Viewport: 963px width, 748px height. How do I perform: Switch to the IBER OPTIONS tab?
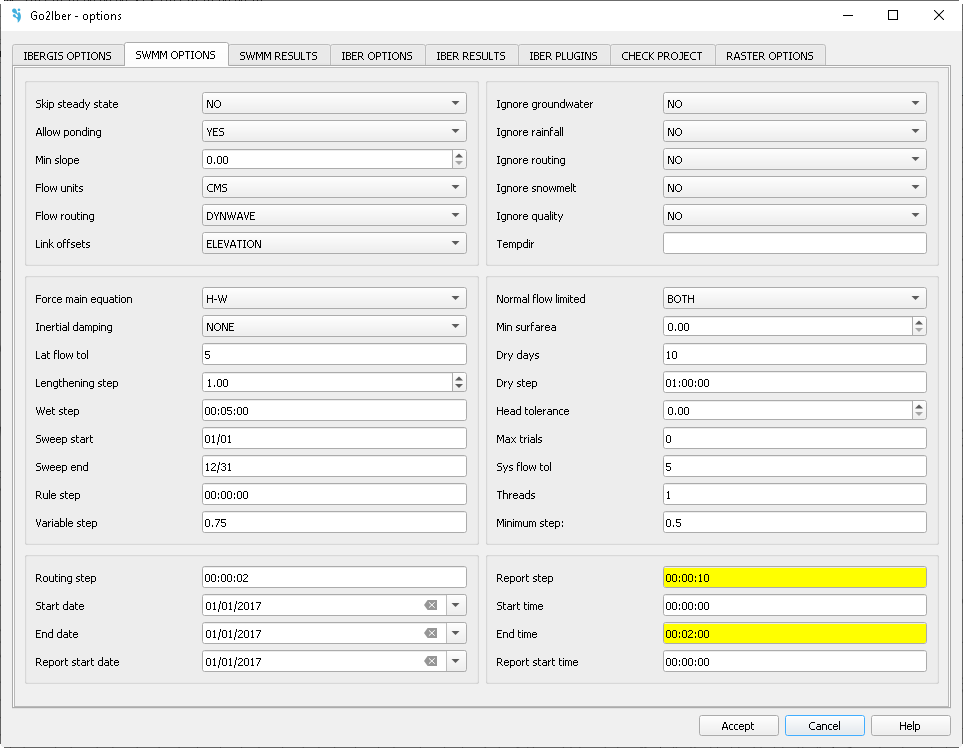coord(377,56)
